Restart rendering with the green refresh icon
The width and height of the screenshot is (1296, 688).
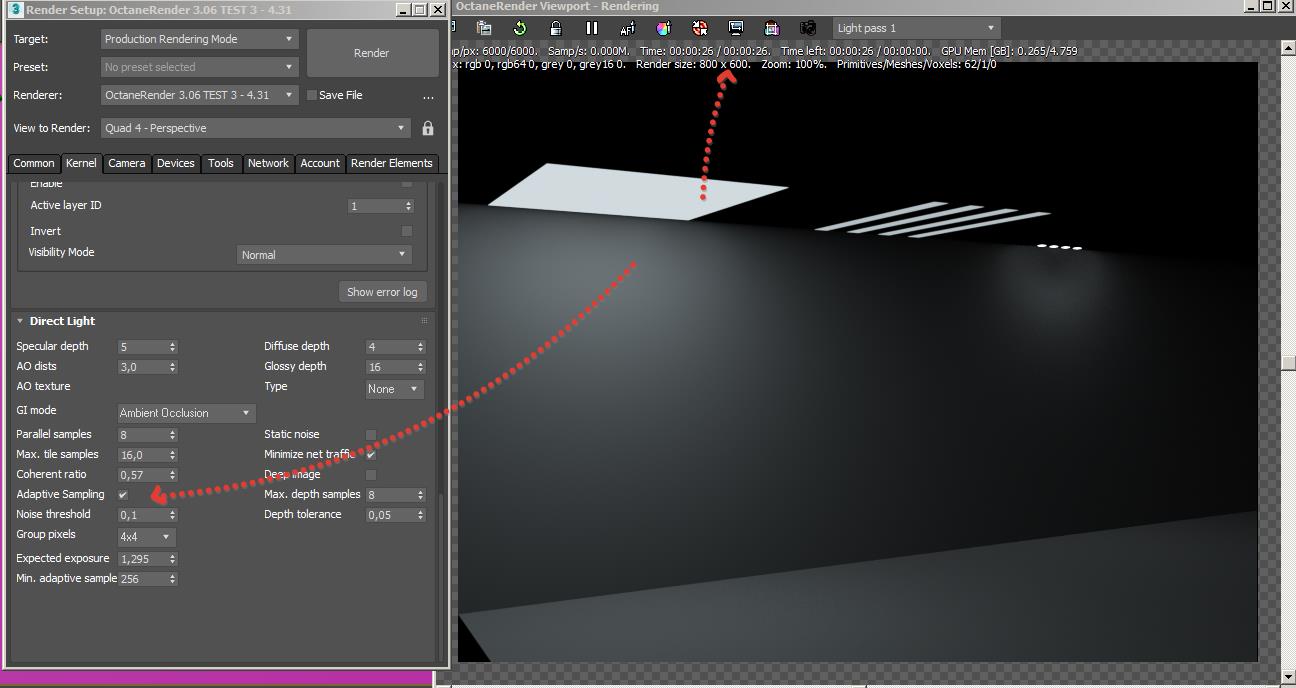point(519,28)
